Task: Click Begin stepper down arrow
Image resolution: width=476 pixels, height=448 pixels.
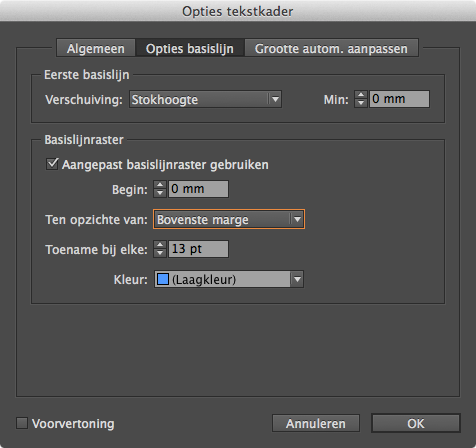Action: [x=160, y=193]
